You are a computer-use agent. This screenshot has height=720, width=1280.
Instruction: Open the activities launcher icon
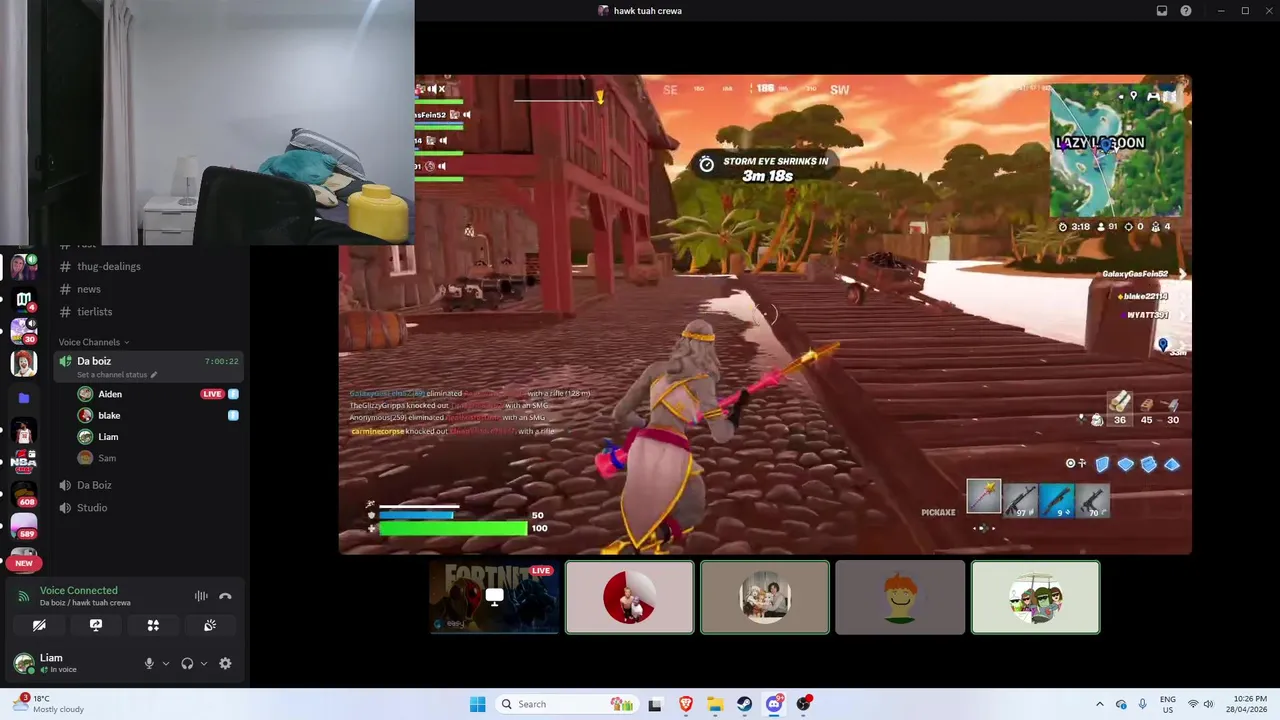153,625
